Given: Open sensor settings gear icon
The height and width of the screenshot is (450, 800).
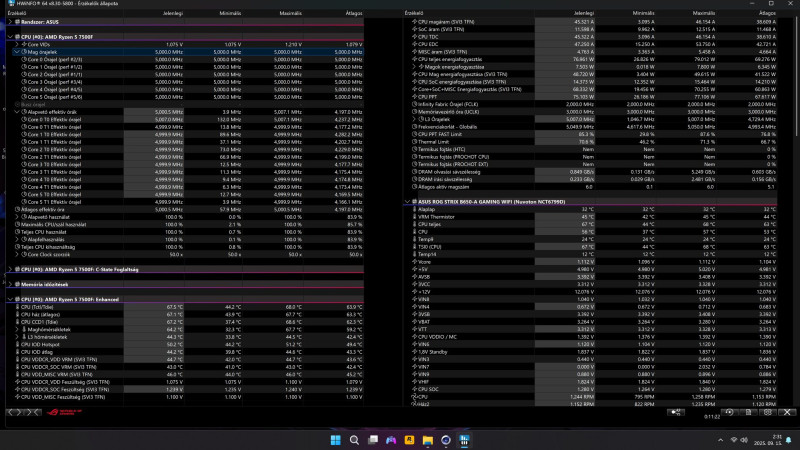Looking at the screenshot, I should click(x=767, y=412).
